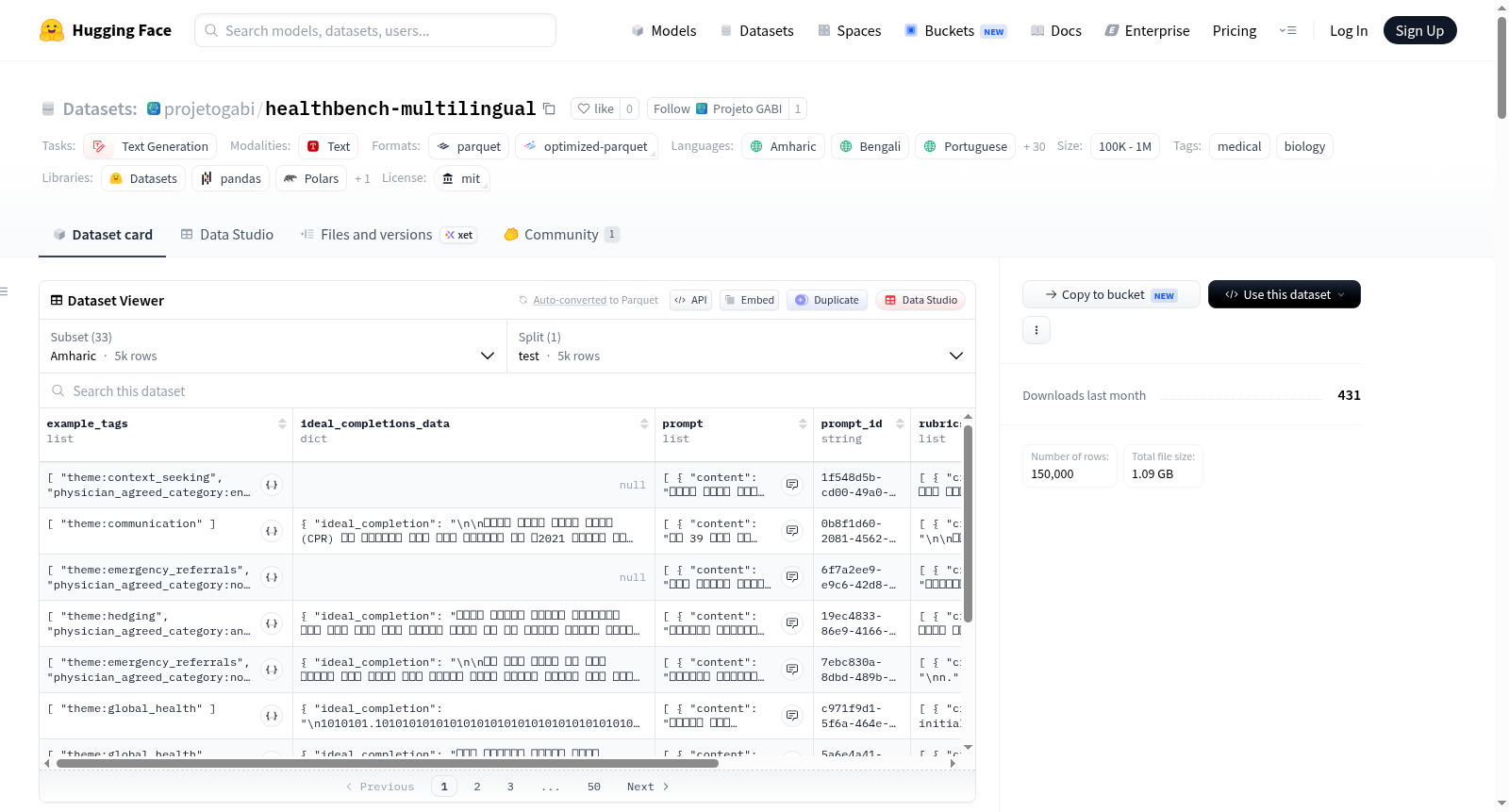The image size is (1509, 812).
Task: Open Spaces in top navigation
Action: pos(850,30)
